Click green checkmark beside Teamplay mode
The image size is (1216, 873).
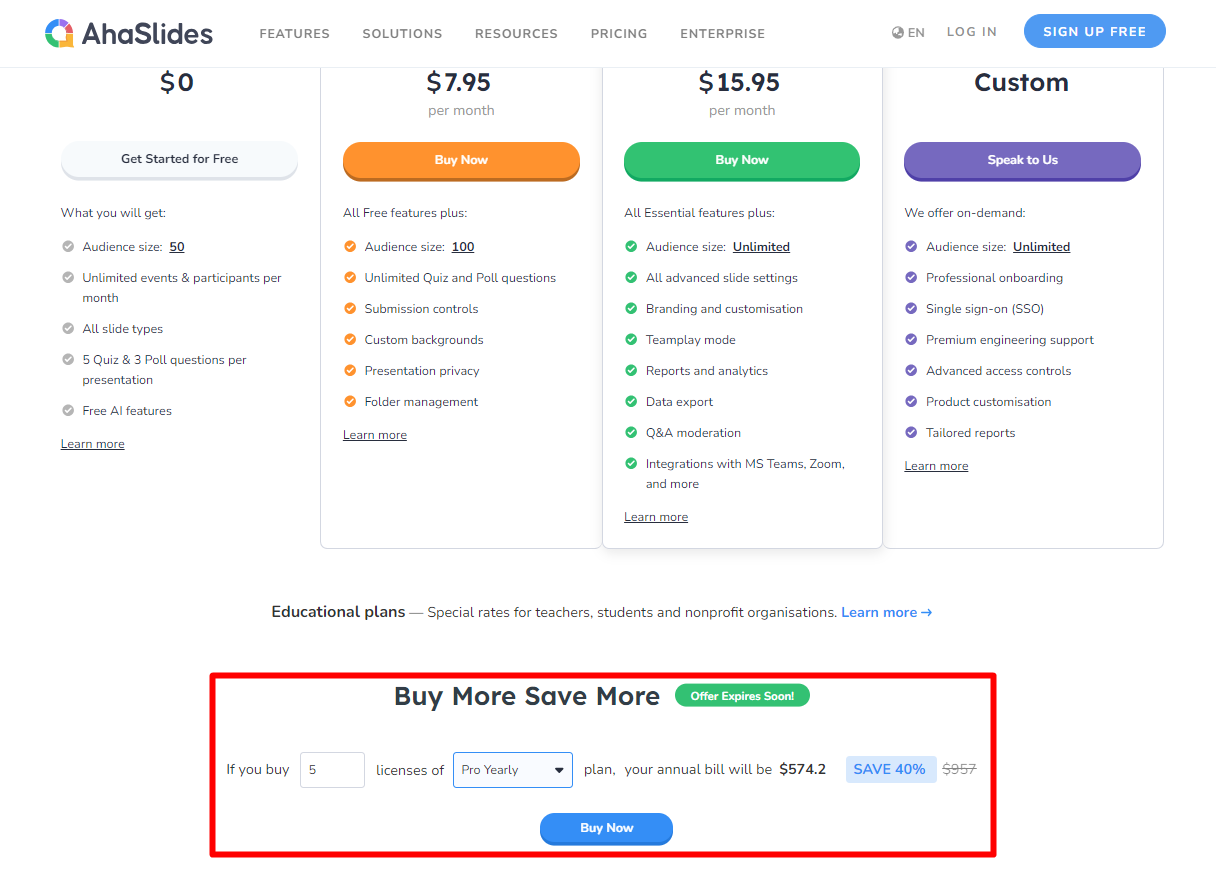click(x=631, y=340)
